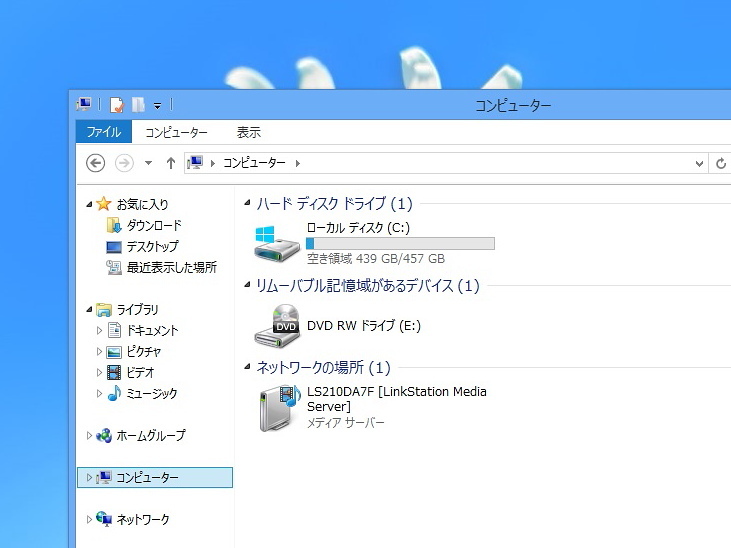Viewport: 731px width, 548px height.
Task: Expand the ホームグループ tree node
Action: pyautogui.click(x=89, y=436)
